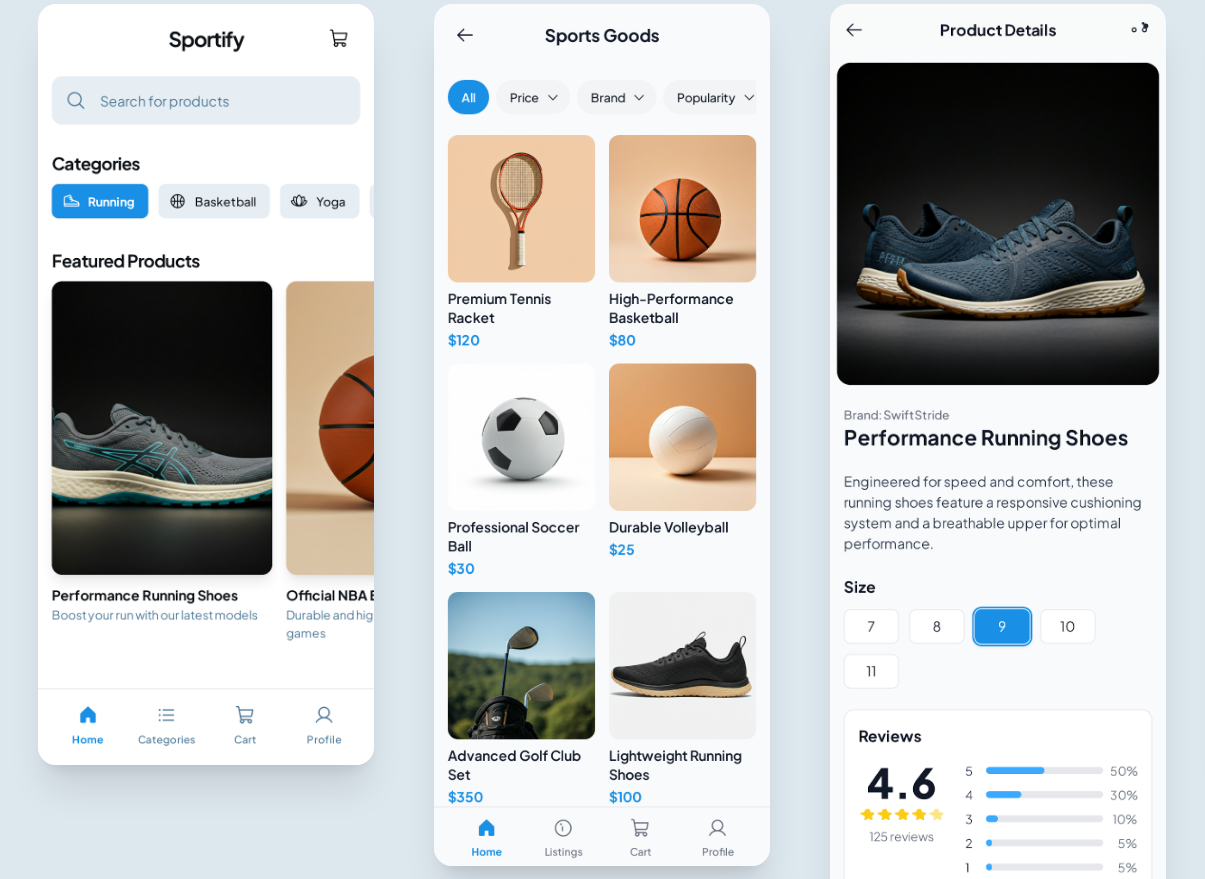
Task: Open the Premium Tennis Racket product
Action: tap(521, 242)
